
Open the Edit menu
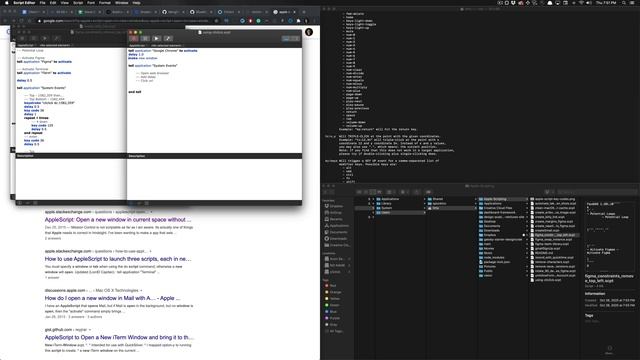pos(53,2)
